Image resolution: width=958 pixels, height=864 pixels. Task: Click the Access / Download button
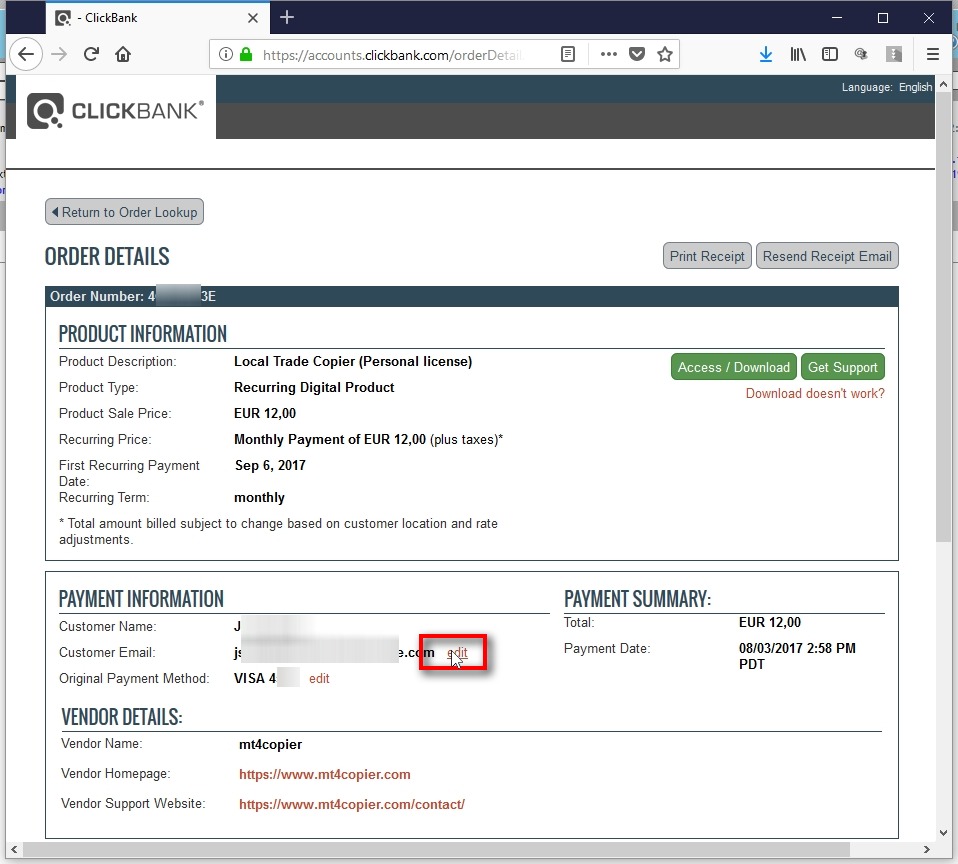734,367
